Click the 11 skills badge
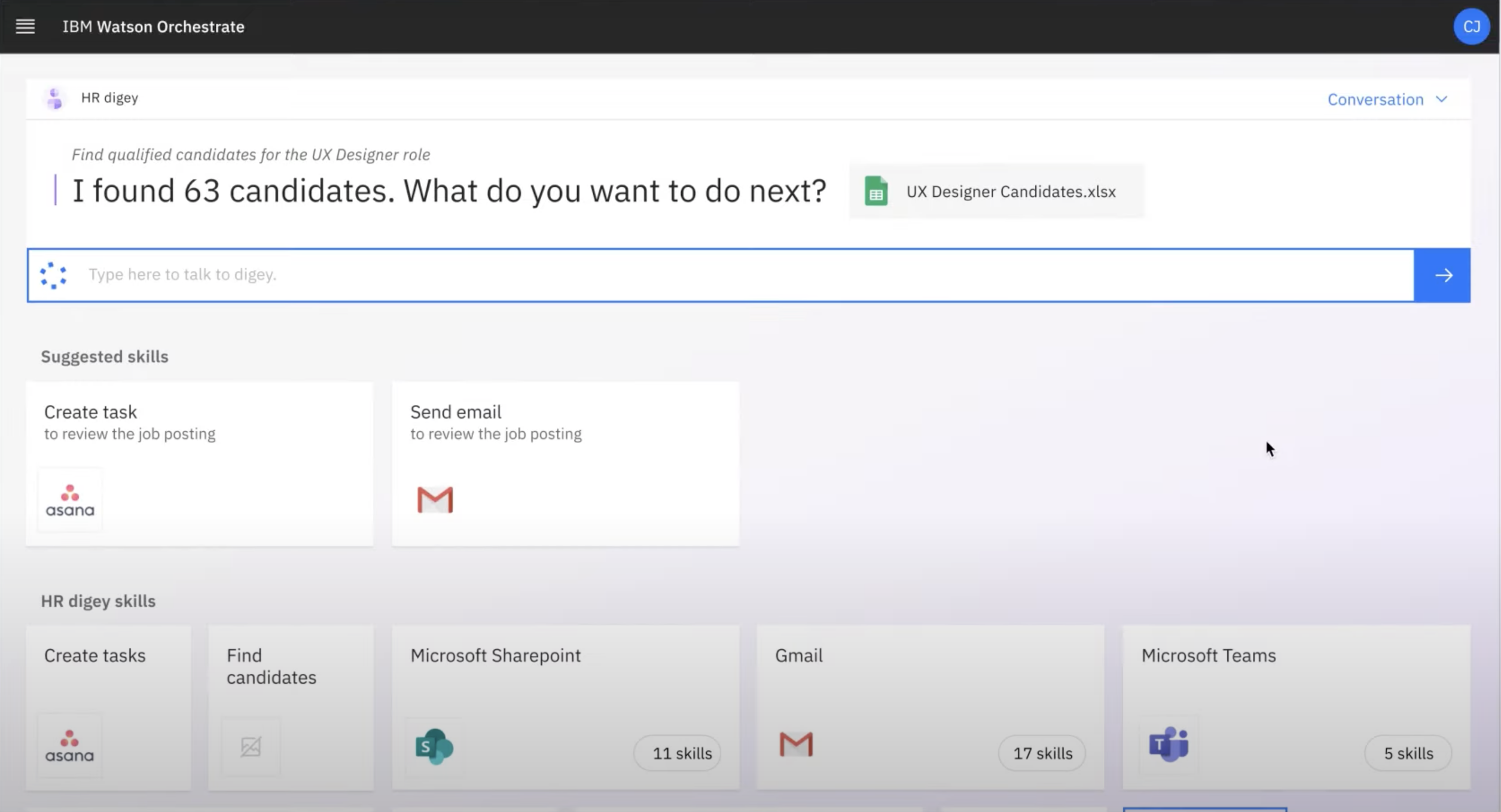 click(678, 753)
